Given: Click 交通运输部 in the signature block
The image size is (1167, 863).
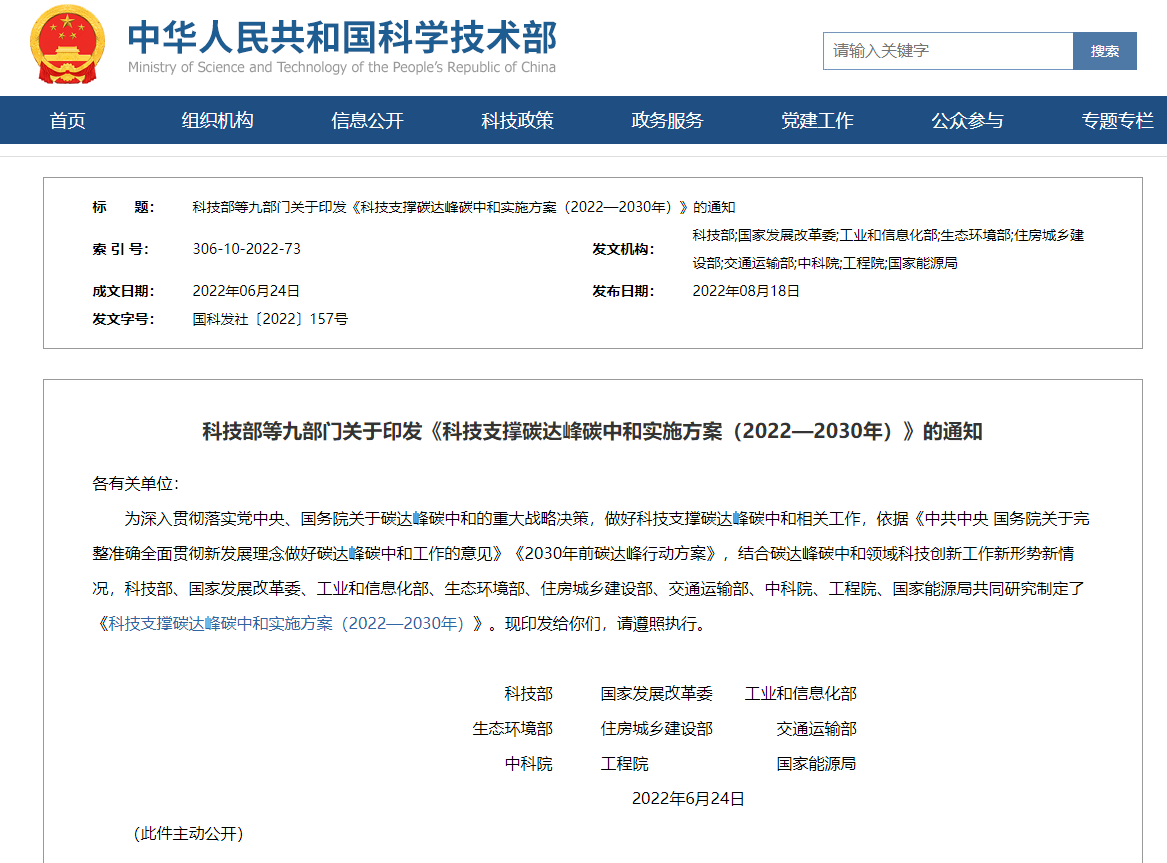Looking at the screenshot, I should click(816, 728).
